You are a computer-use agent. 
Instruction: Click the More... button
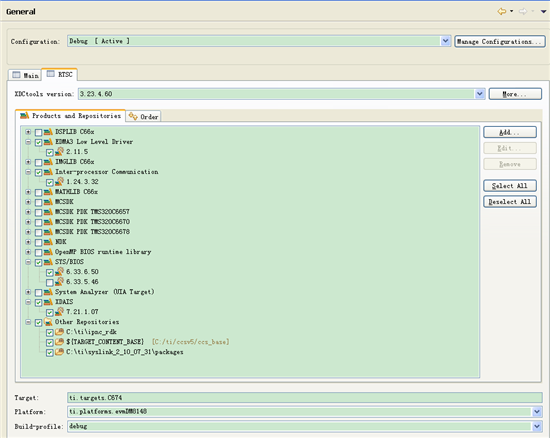click(515, 94)
